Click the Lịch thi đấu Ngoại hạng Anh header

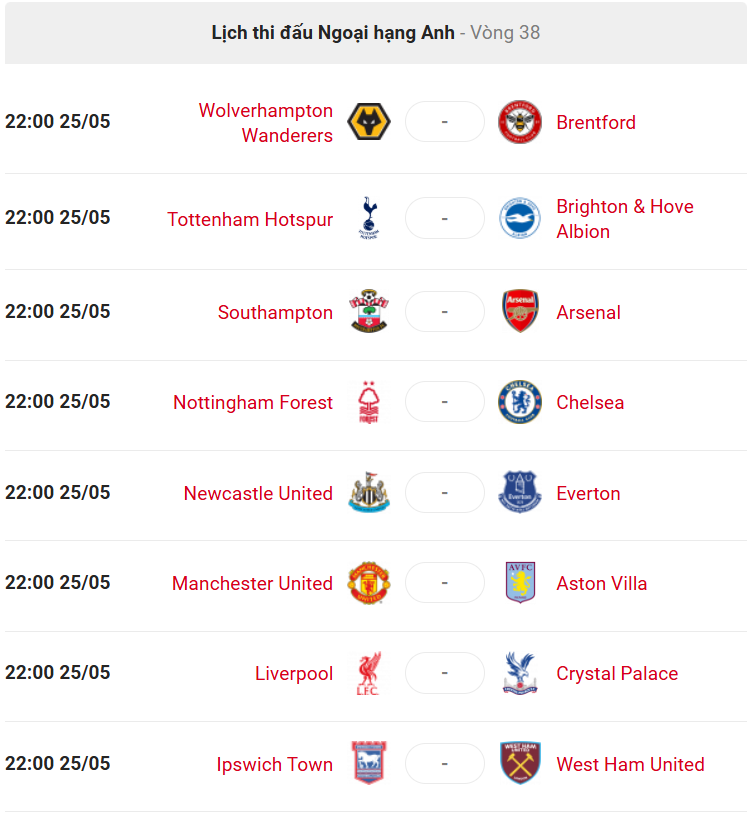coord(333,33)
